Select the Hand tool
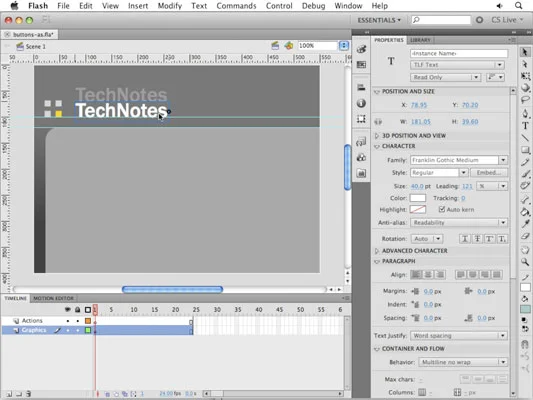This screenshot has width=533, height=400. [x=525, y=250]
